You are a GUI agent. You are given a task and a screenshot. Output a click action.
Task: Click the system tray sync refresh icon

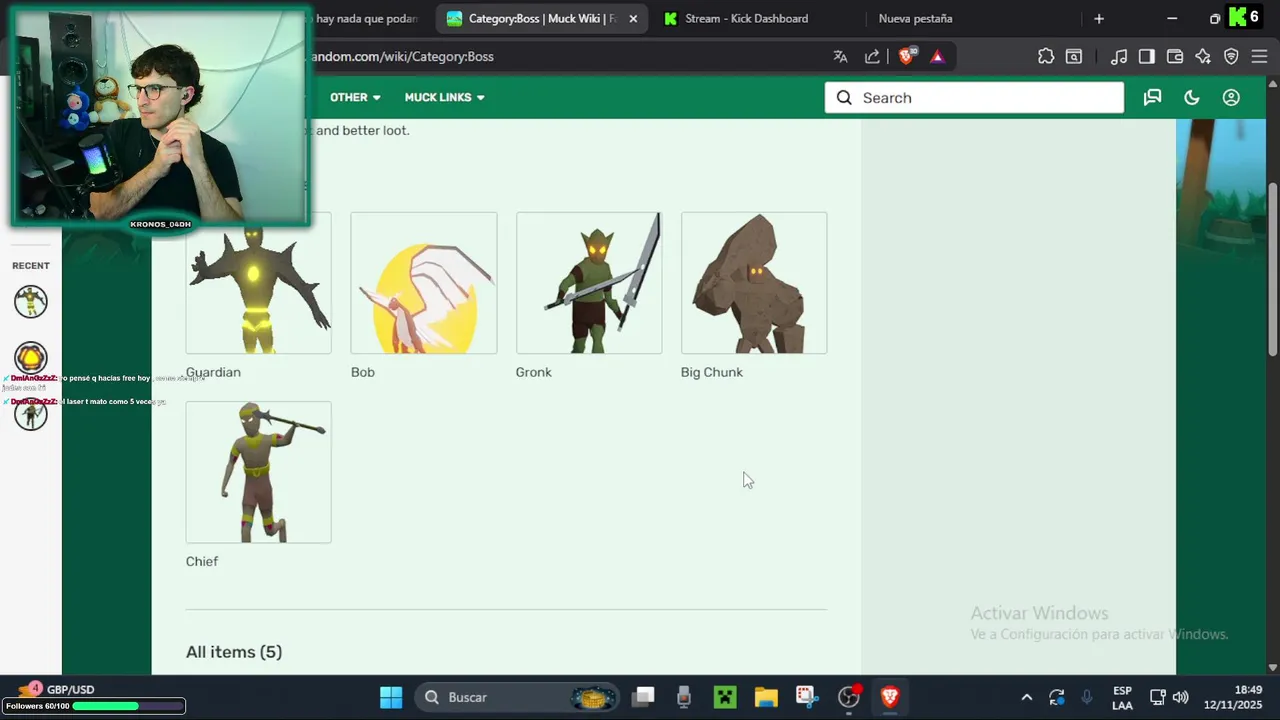(1057, 697)
